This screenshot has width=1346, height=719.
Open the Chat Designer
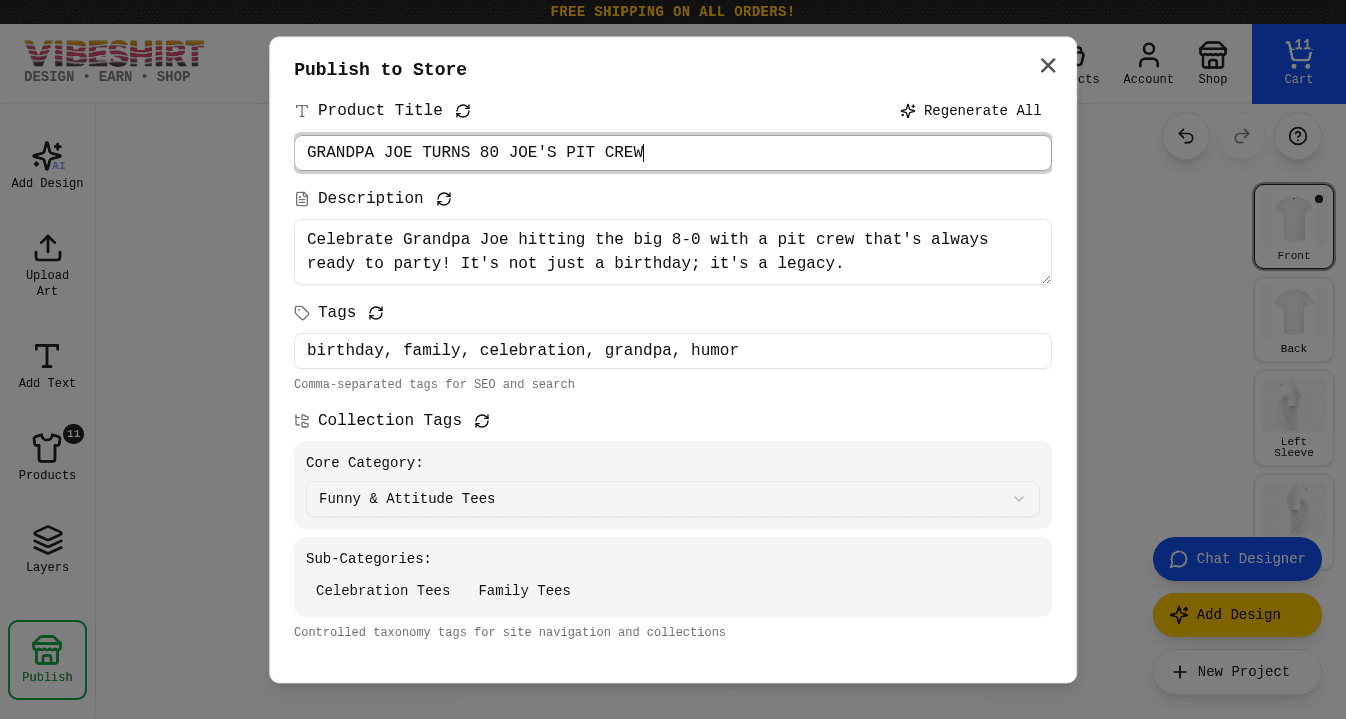(1237, 559)
